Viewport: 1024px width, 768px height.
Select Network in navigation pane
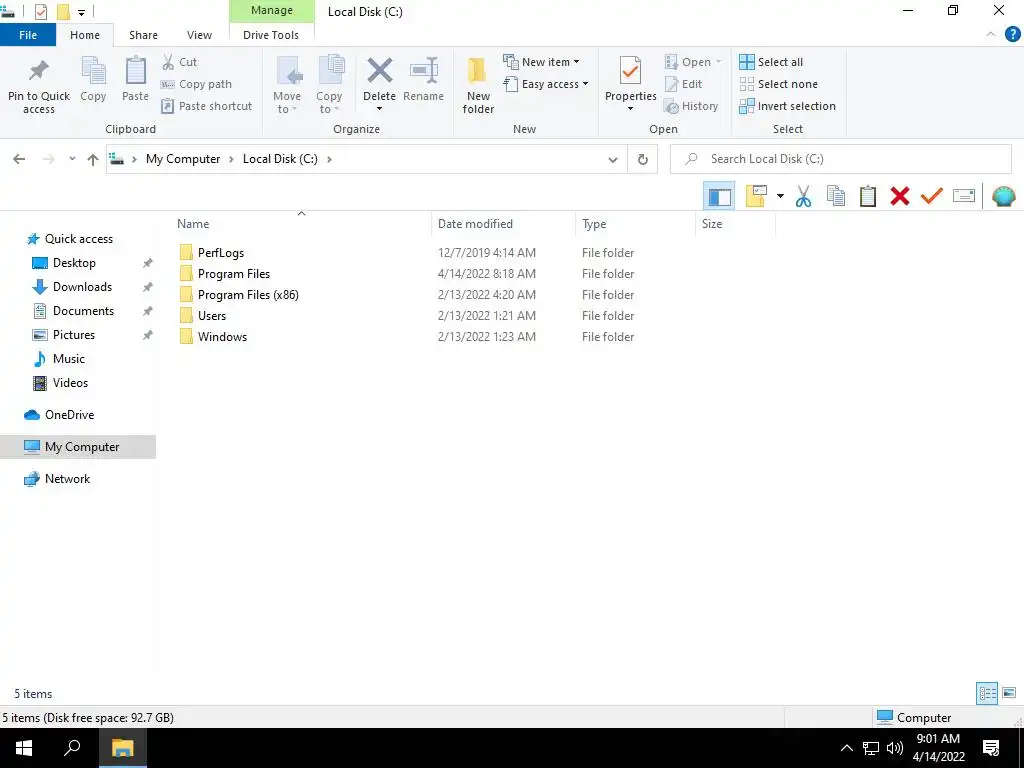(67, 479)
